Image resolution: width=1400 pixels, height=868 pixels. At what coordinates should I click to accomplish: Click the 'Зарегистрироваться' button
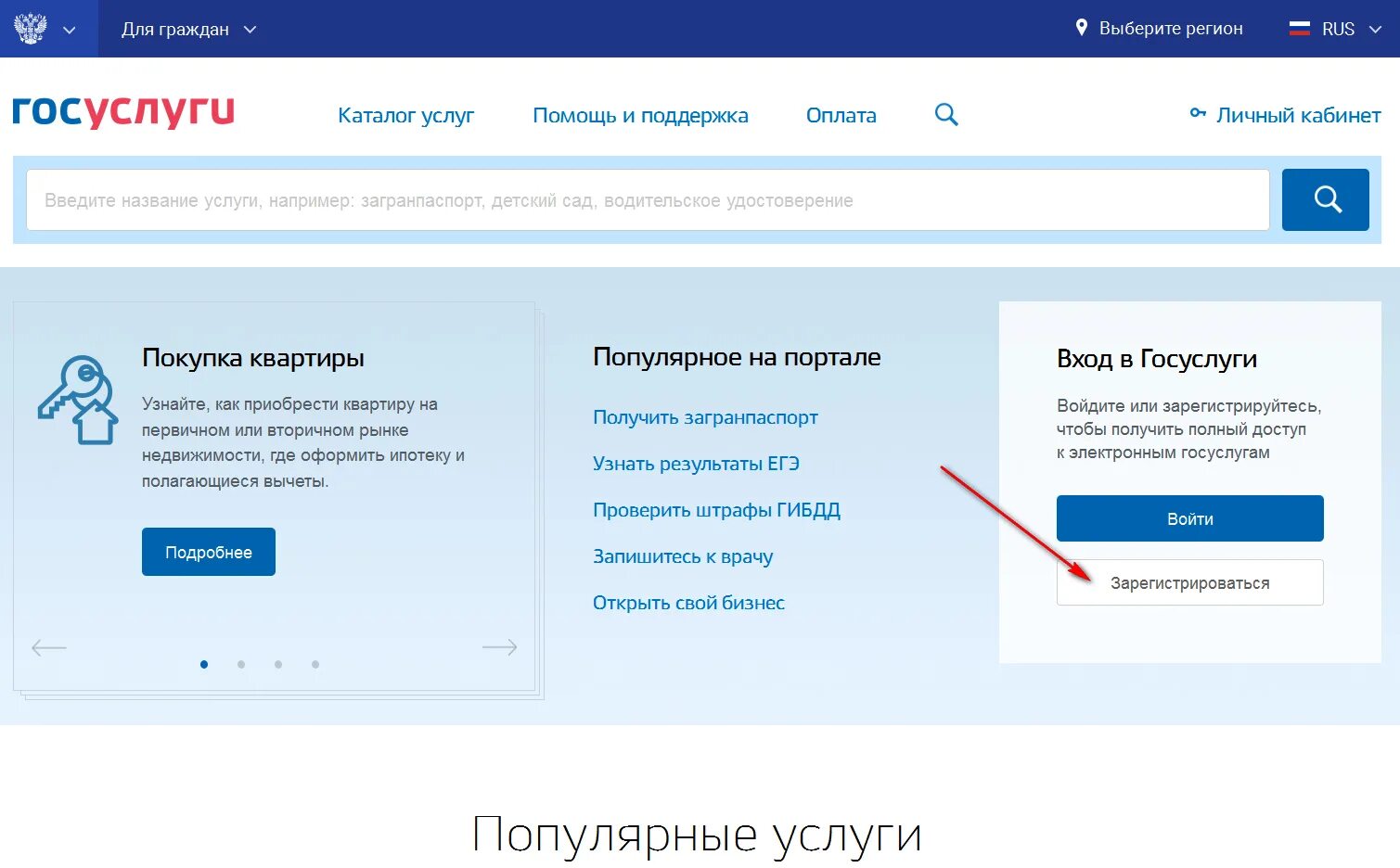[x=1189, y=582]
